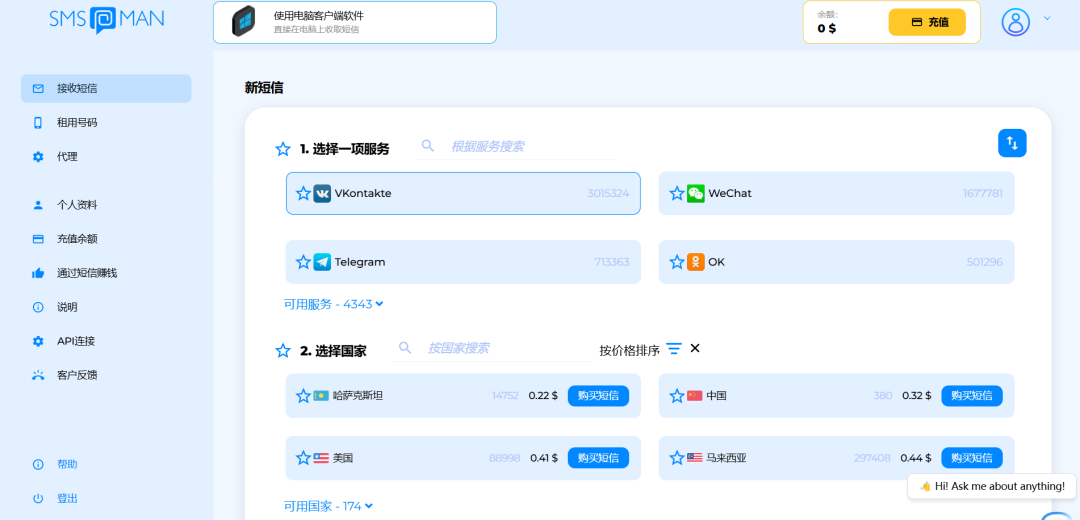Click the info icon beside 说明
Viewport: 1080px width, 520px height.
[38, 307]
